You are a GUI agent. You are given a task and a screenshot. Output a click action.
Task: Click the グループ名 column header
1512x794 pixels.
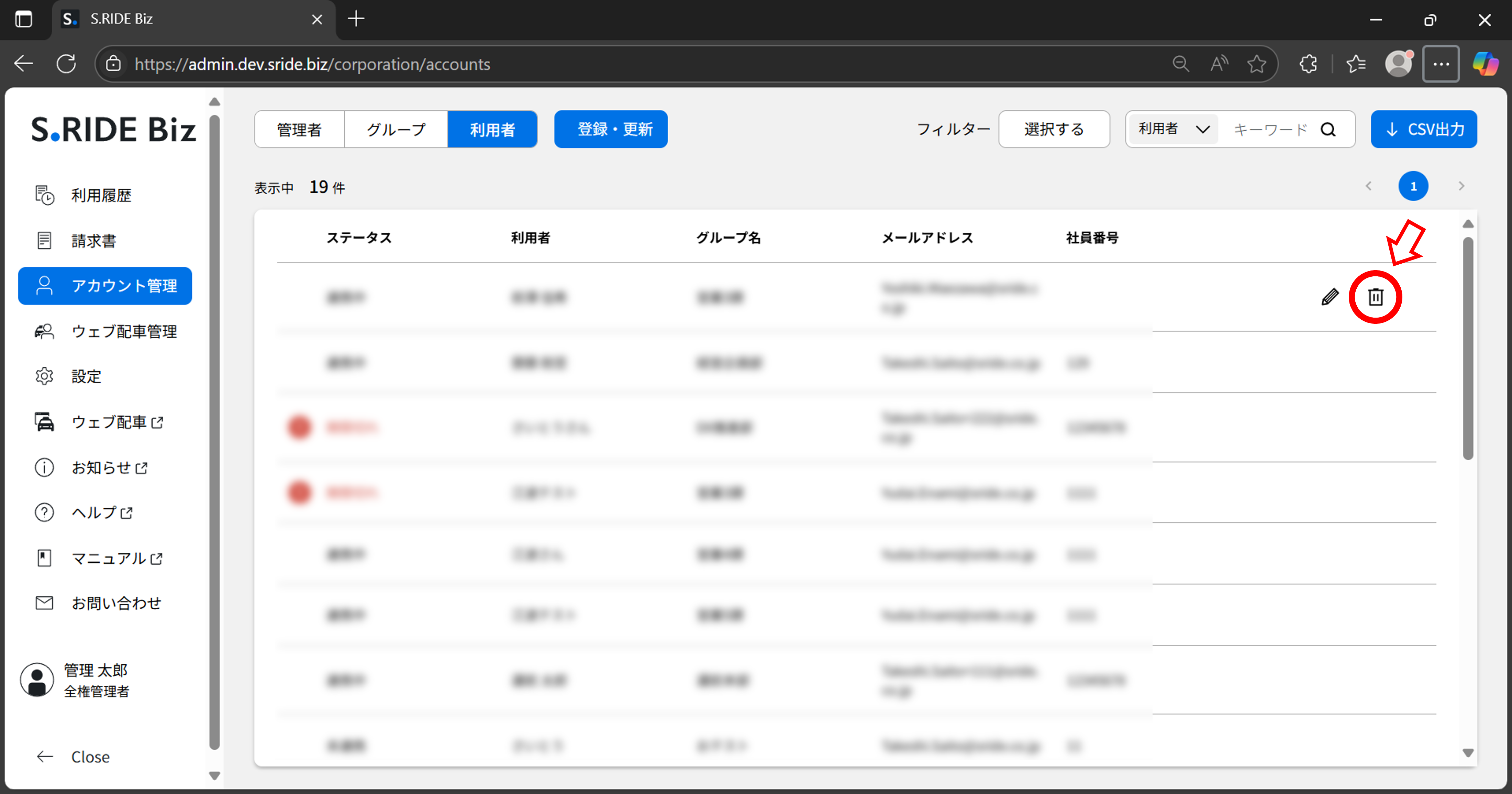coord(729,237)
